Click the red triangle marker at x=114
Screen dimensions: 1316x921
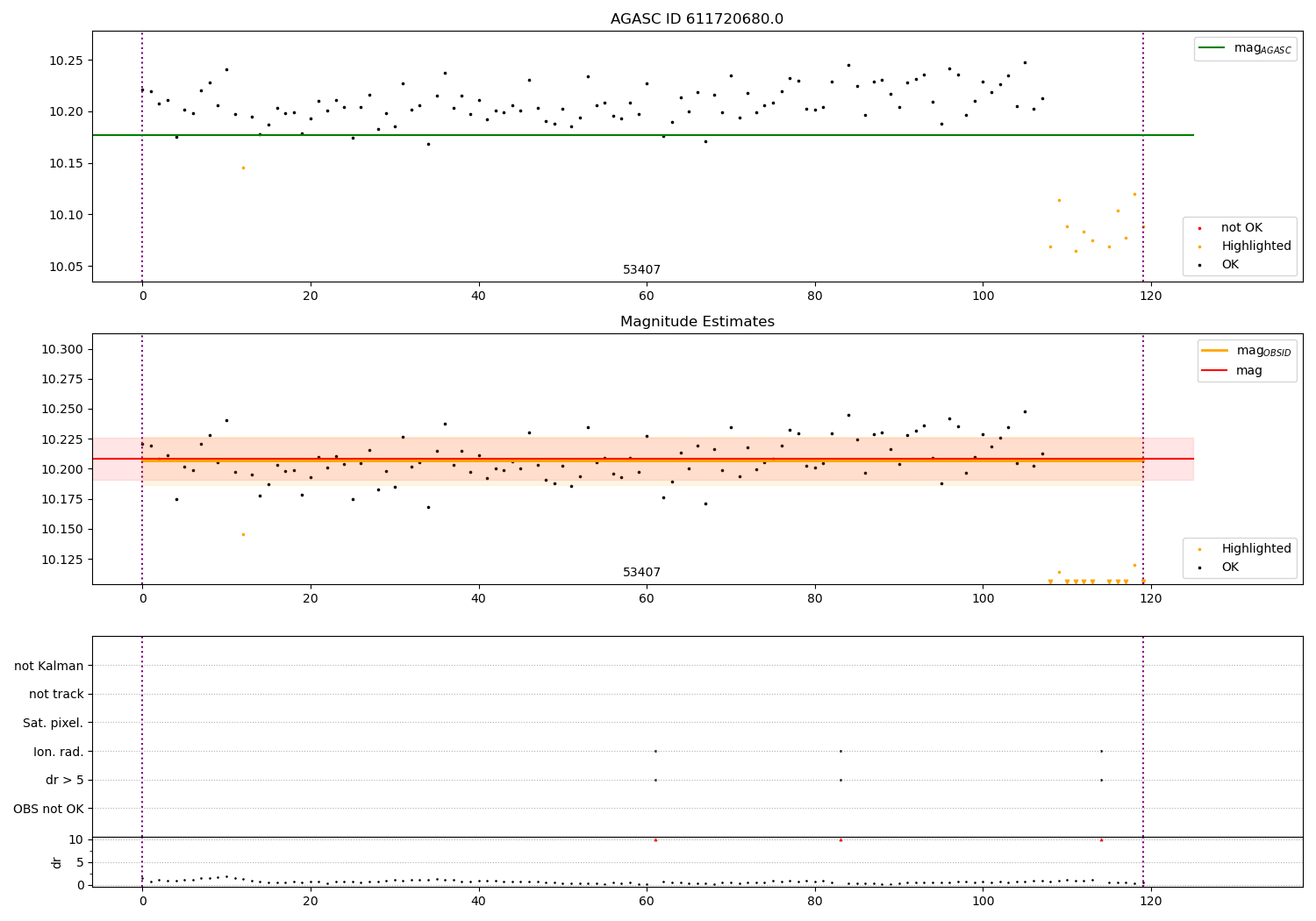coord(1101,839)
